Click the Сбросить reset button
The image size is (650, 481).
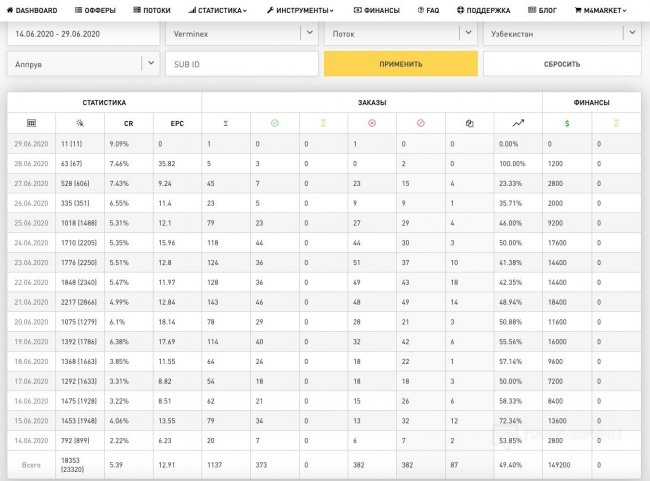point(562,64)
